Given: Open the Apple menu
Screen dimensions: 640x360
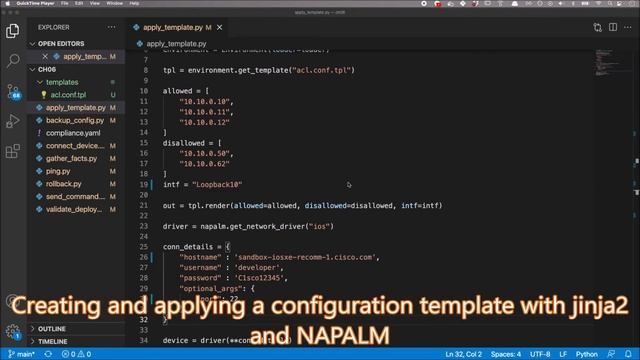Looking at the screenshot, I should (7, 3).
